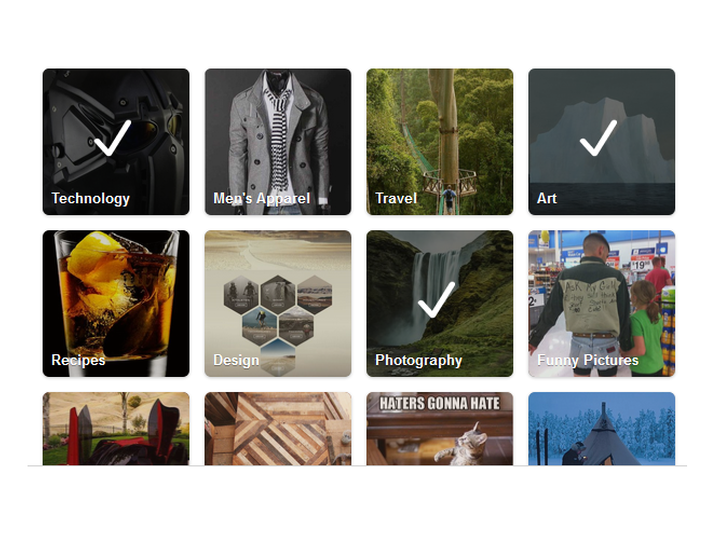Viewport: 720px width, 536px height.
Task: Choose the Travel interest tile
Action: coord(440,141)
